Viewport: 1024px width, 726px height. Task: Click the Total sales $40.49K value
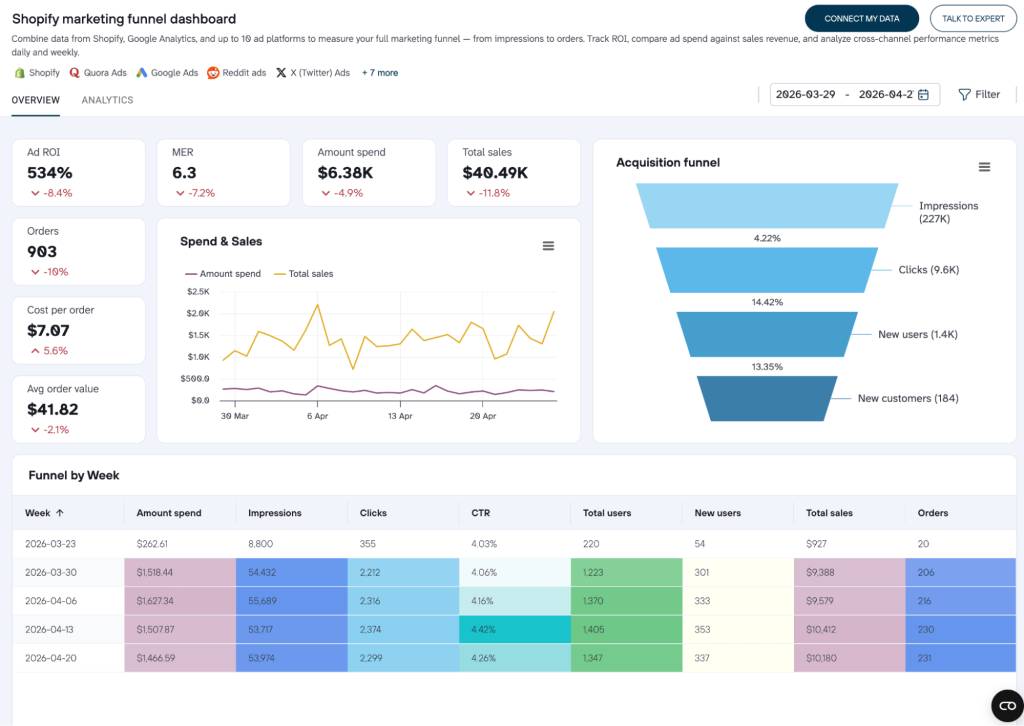coord(495,173)
